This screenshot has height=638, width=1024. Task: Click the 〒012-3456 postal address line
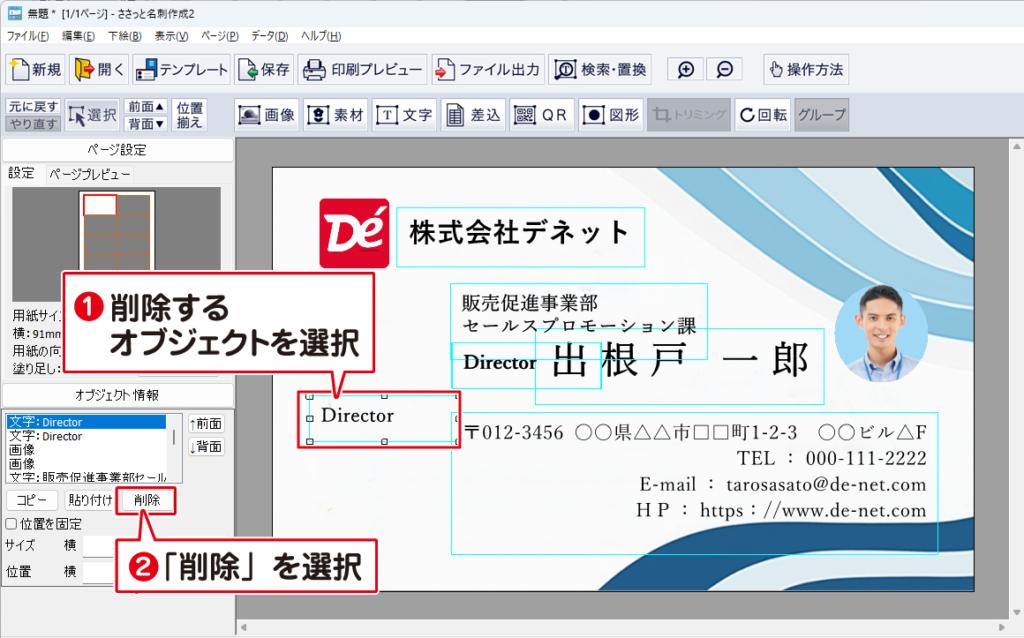click(x=696, y=432)
